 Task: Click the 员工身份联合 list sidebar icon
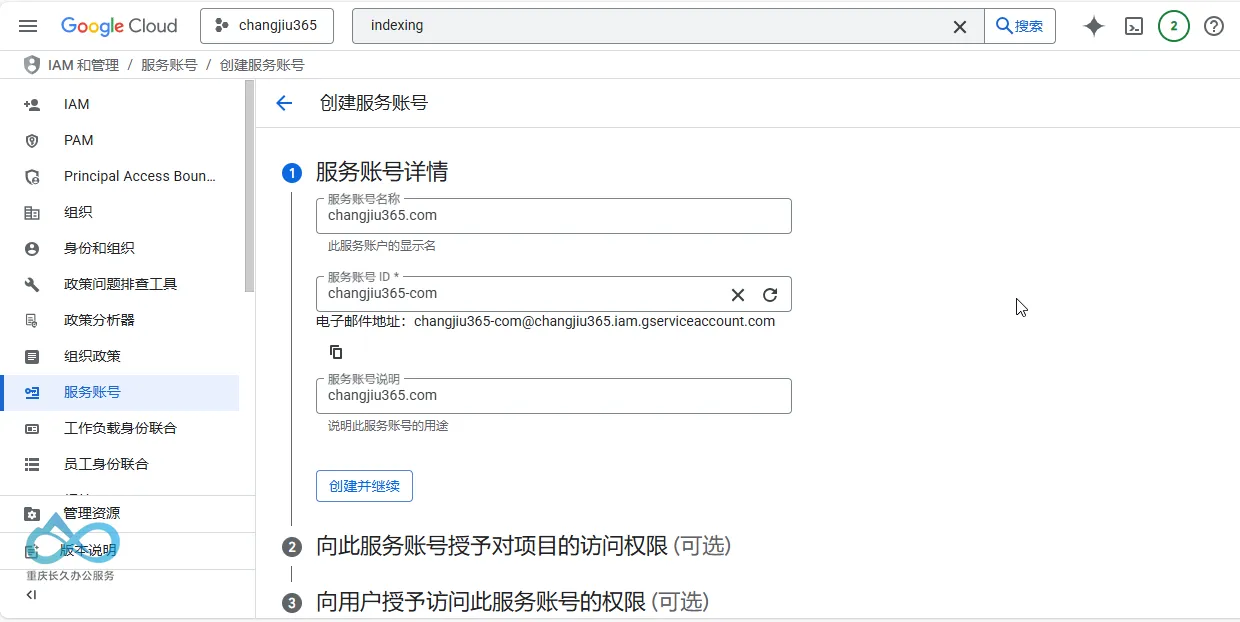click(32, 465)
